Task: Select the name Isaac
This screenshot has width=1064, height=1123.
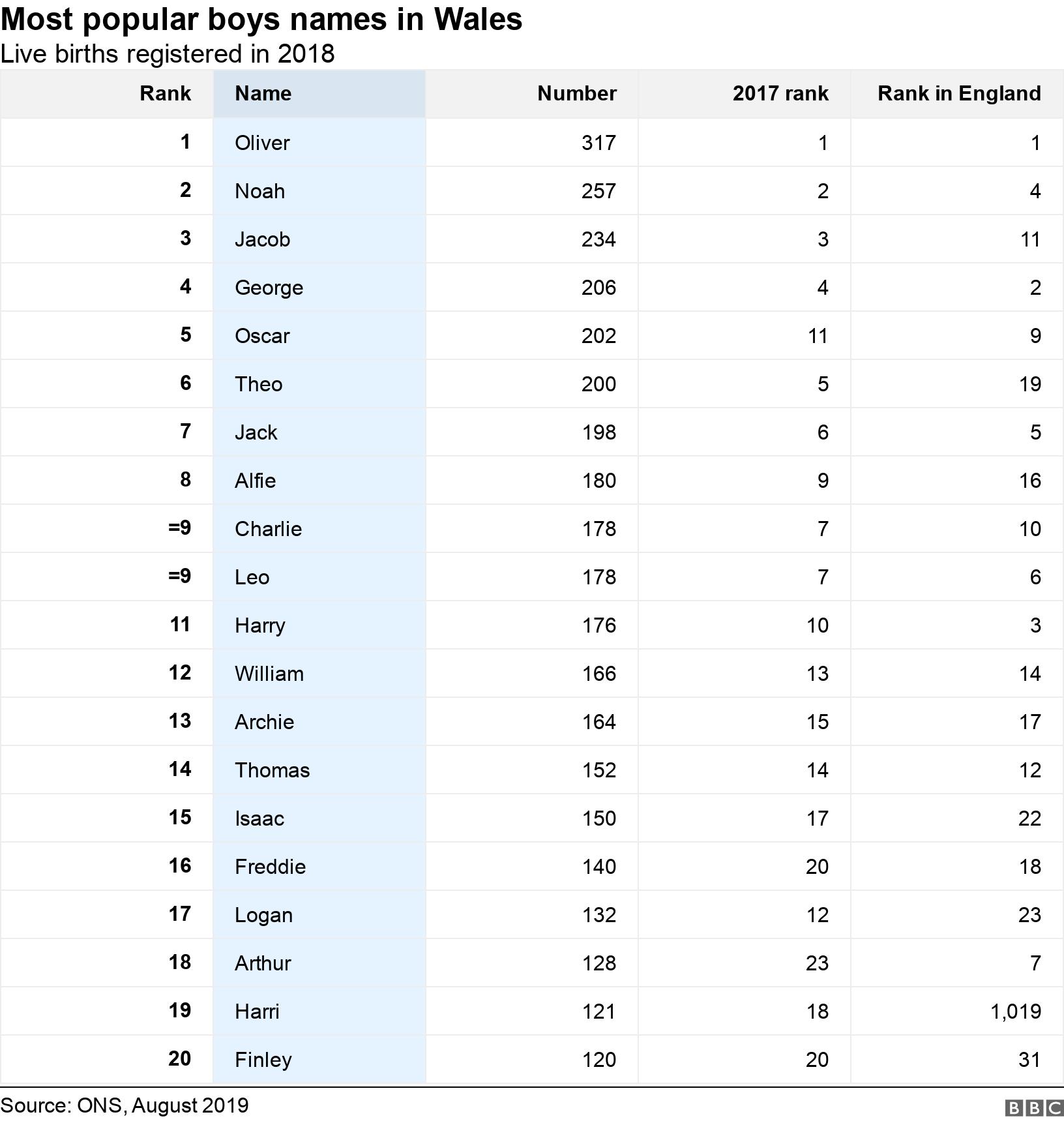Action: 259,818
